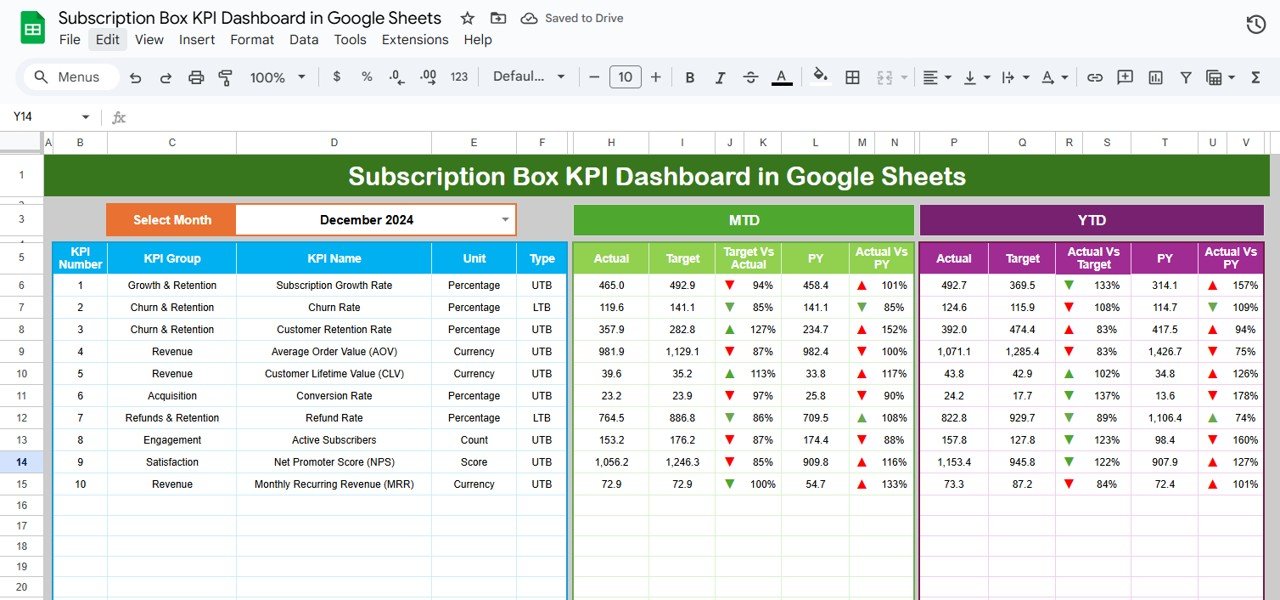Viewport: 1280px width, 600px height.
Task: Open the File menu
Action: point(70,40)
